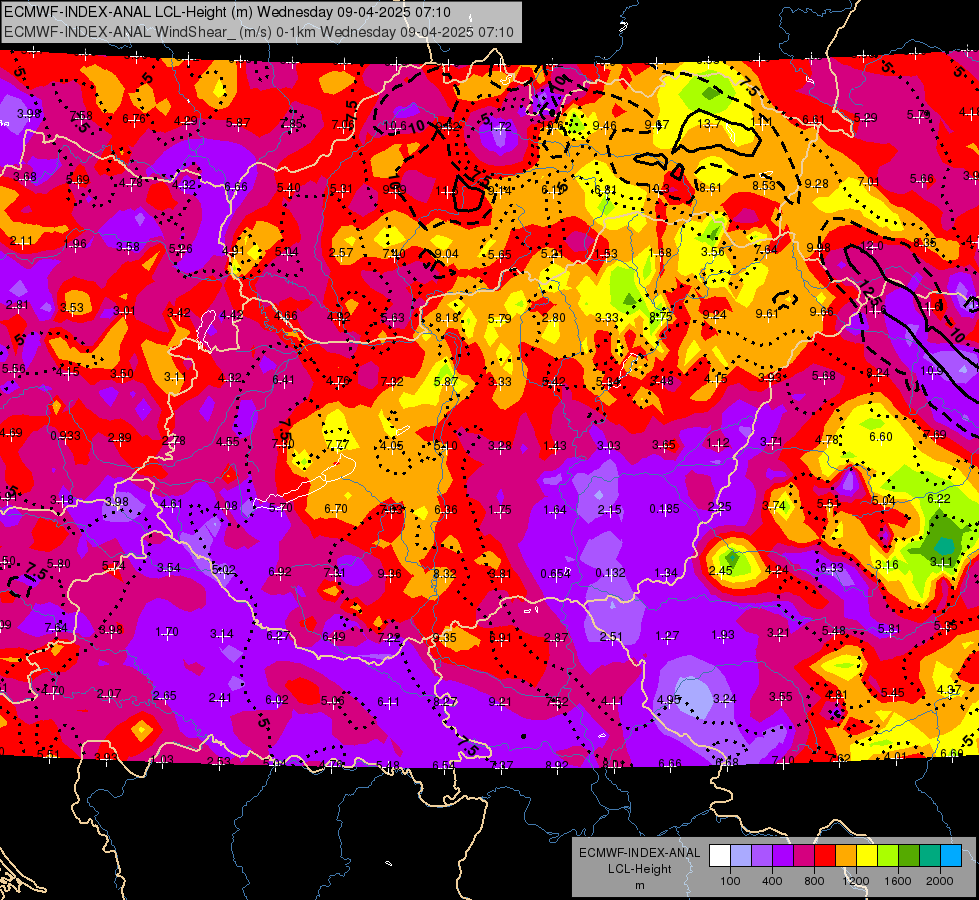Click the 9.04 wind shear value
Image resolution: width=979 pixels, height=900 pixels.
tap(446, 253)
